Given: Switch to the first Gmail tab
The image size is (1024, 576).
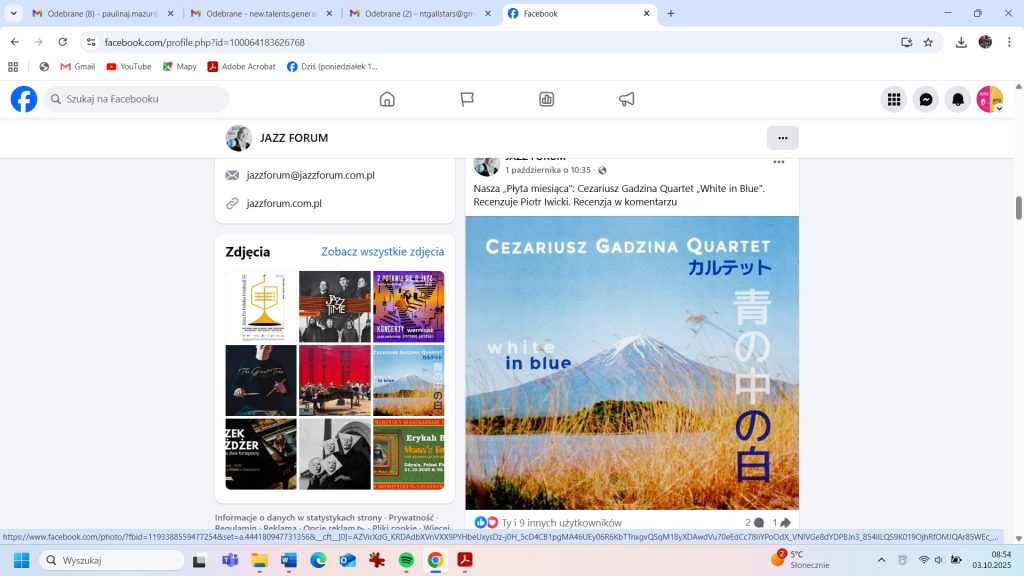Looking at the screenshot, I should pos(100,13).
